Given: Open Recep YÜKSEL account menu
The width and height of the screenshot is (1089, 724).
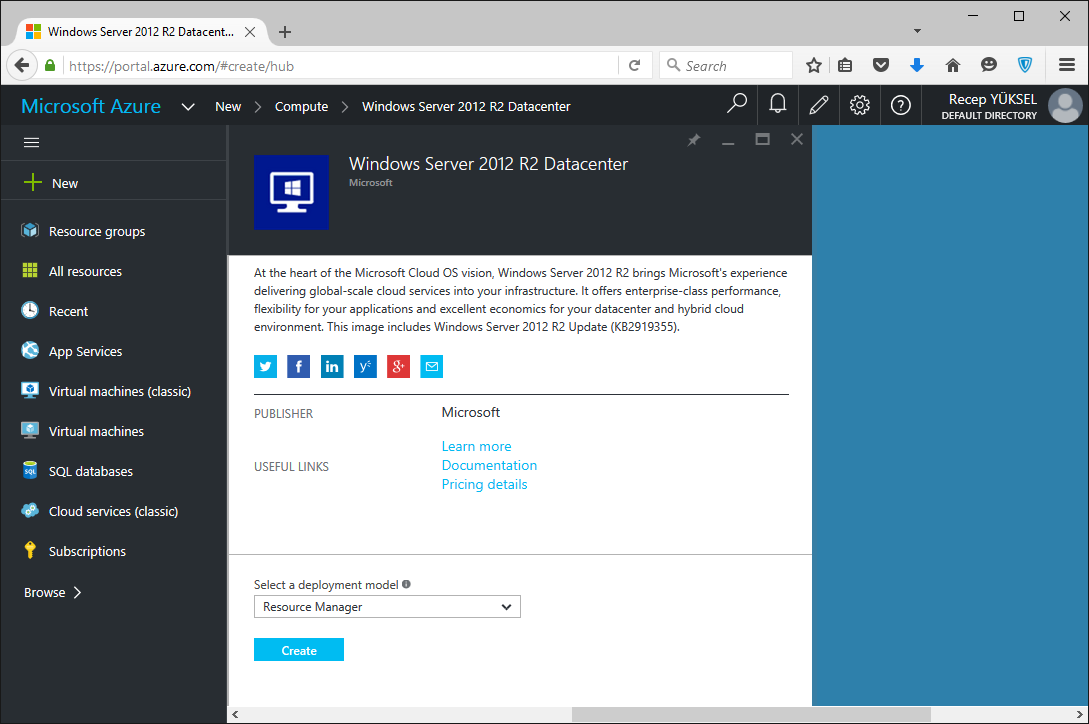Looking at the screenshot, I should point(992,106).
